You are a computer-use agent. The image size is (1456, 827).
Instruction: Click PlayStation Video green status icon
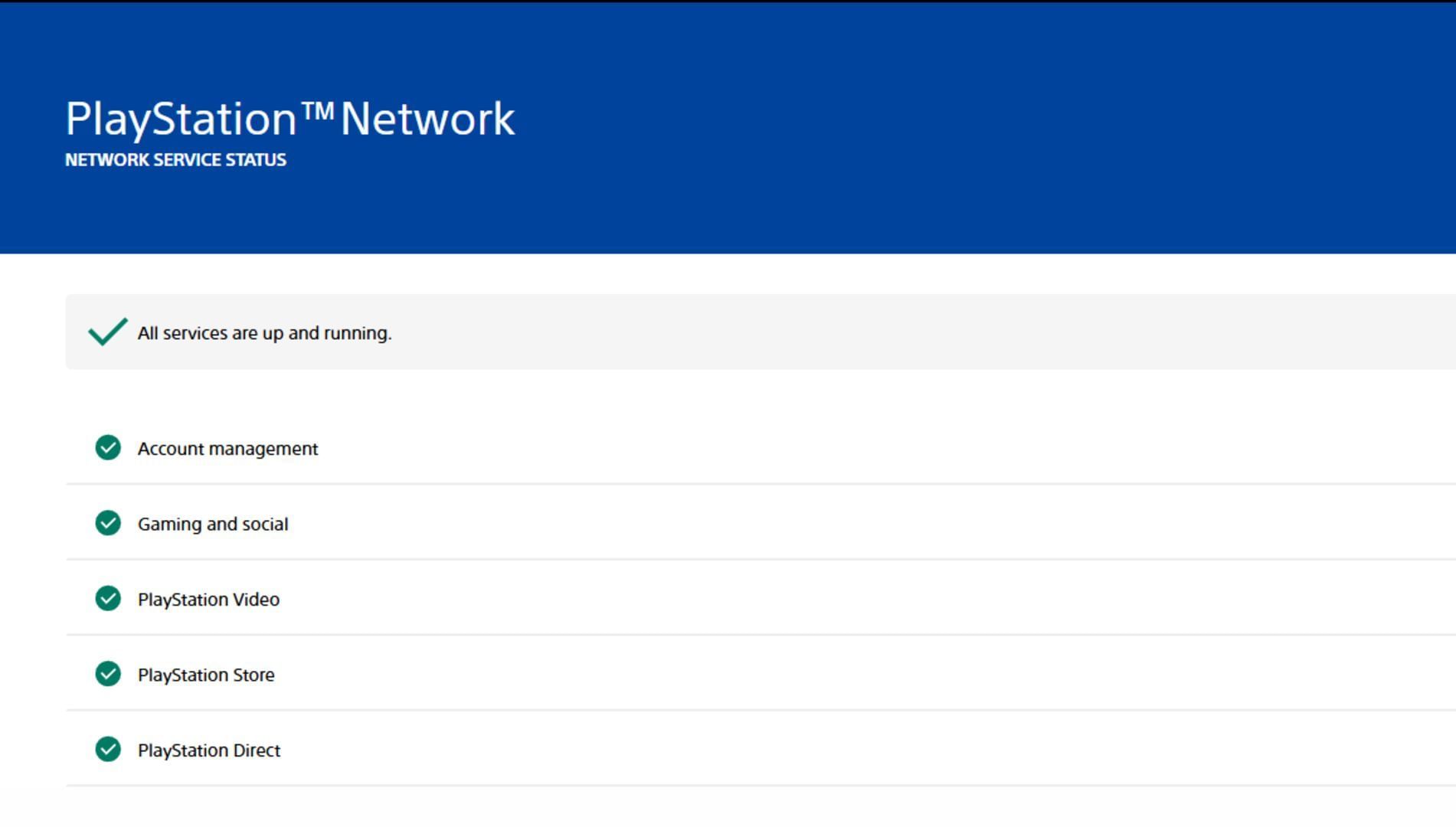click(108, 599)
